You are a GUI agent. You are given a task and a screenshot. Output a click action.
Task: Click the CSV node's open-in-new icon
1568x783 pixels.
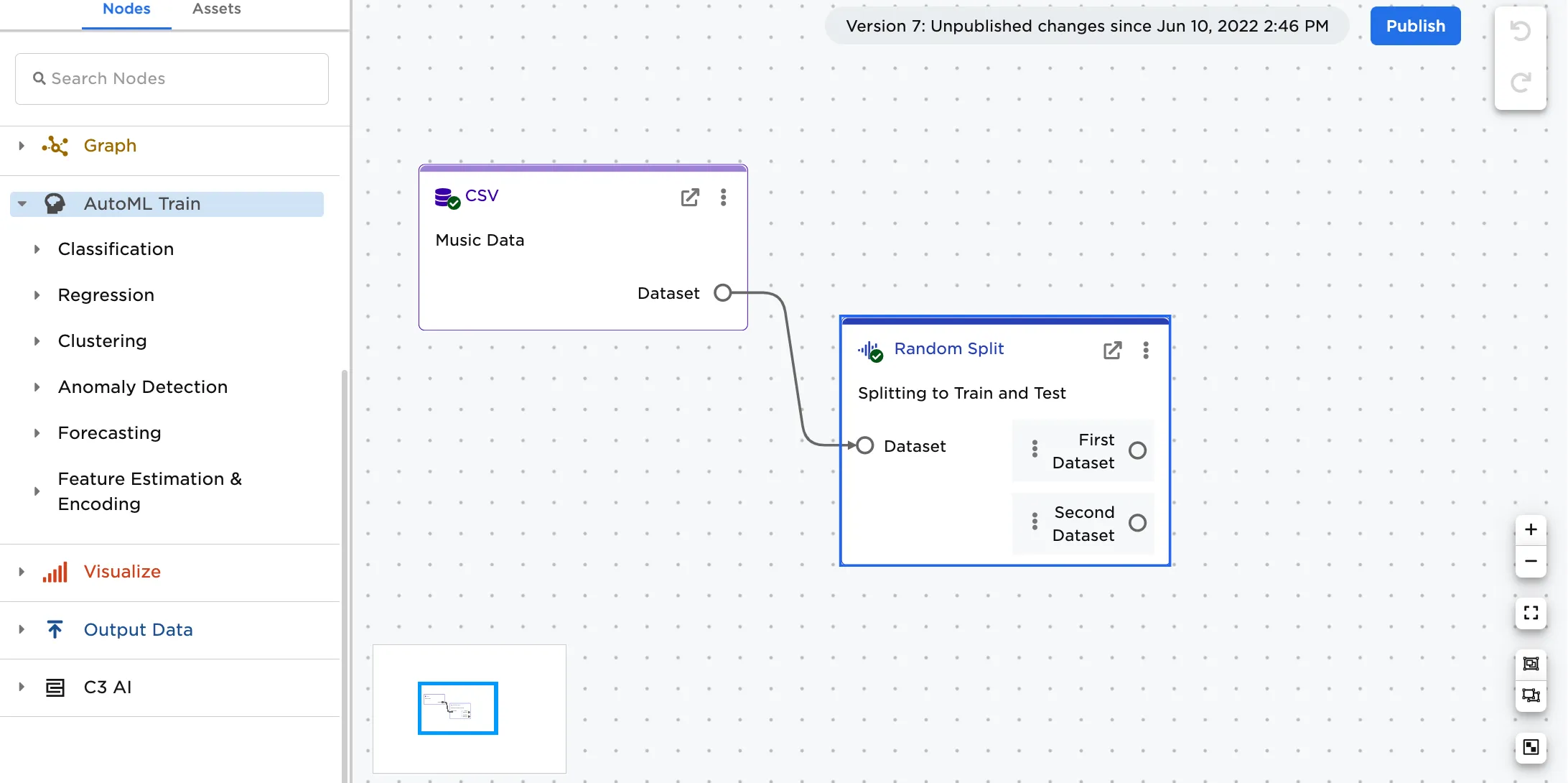click(x=689, y=198)
